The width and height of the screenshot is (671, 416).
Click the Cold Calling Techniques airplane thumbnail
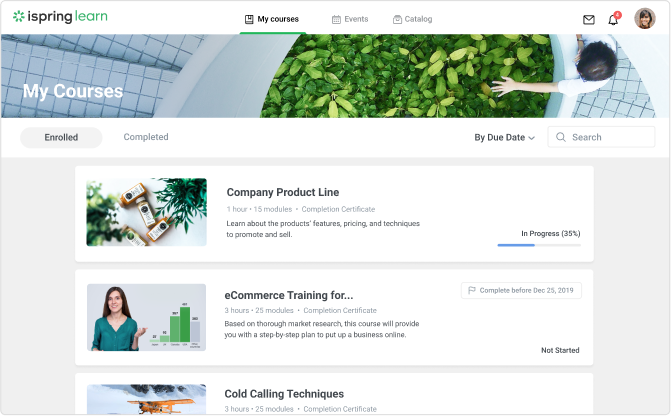[x=146, y=399]
